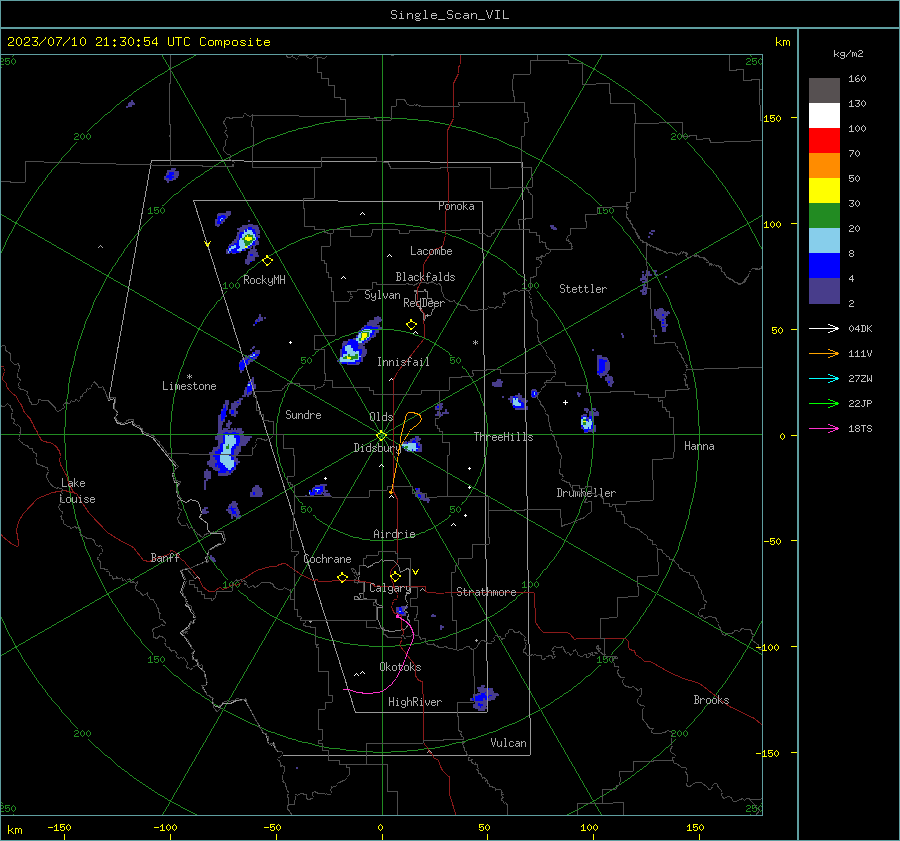Click the Calgary city label
This screenshot has height=841, width=900.
(x=390, y=588)
